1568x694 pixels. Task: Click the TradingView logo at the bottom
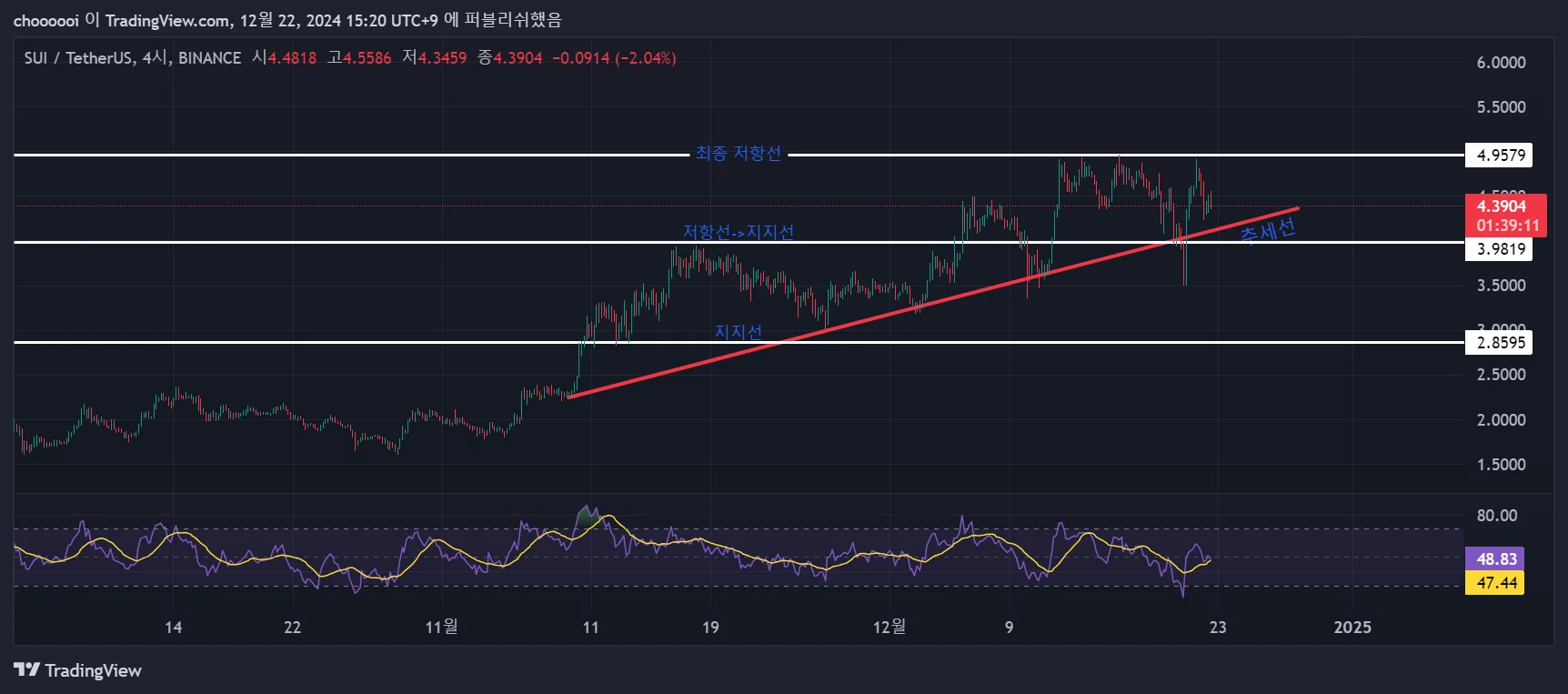pyautogui.click(x=78, y=670)
